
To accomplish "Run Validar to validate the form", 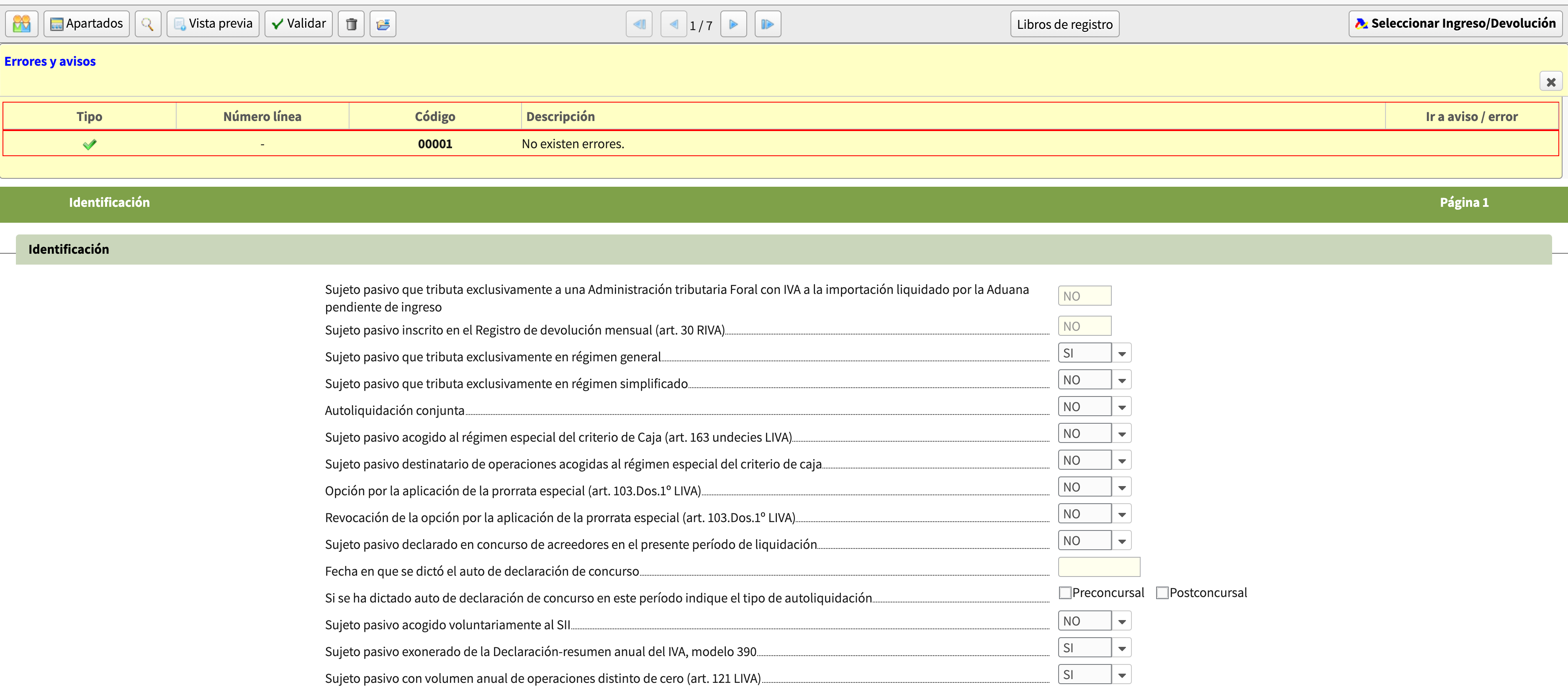I will pyautogui.click(x=298, y=24).
